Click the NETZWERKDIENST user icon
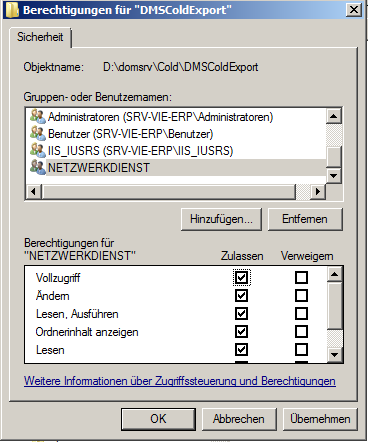 [x=38, y=167]
